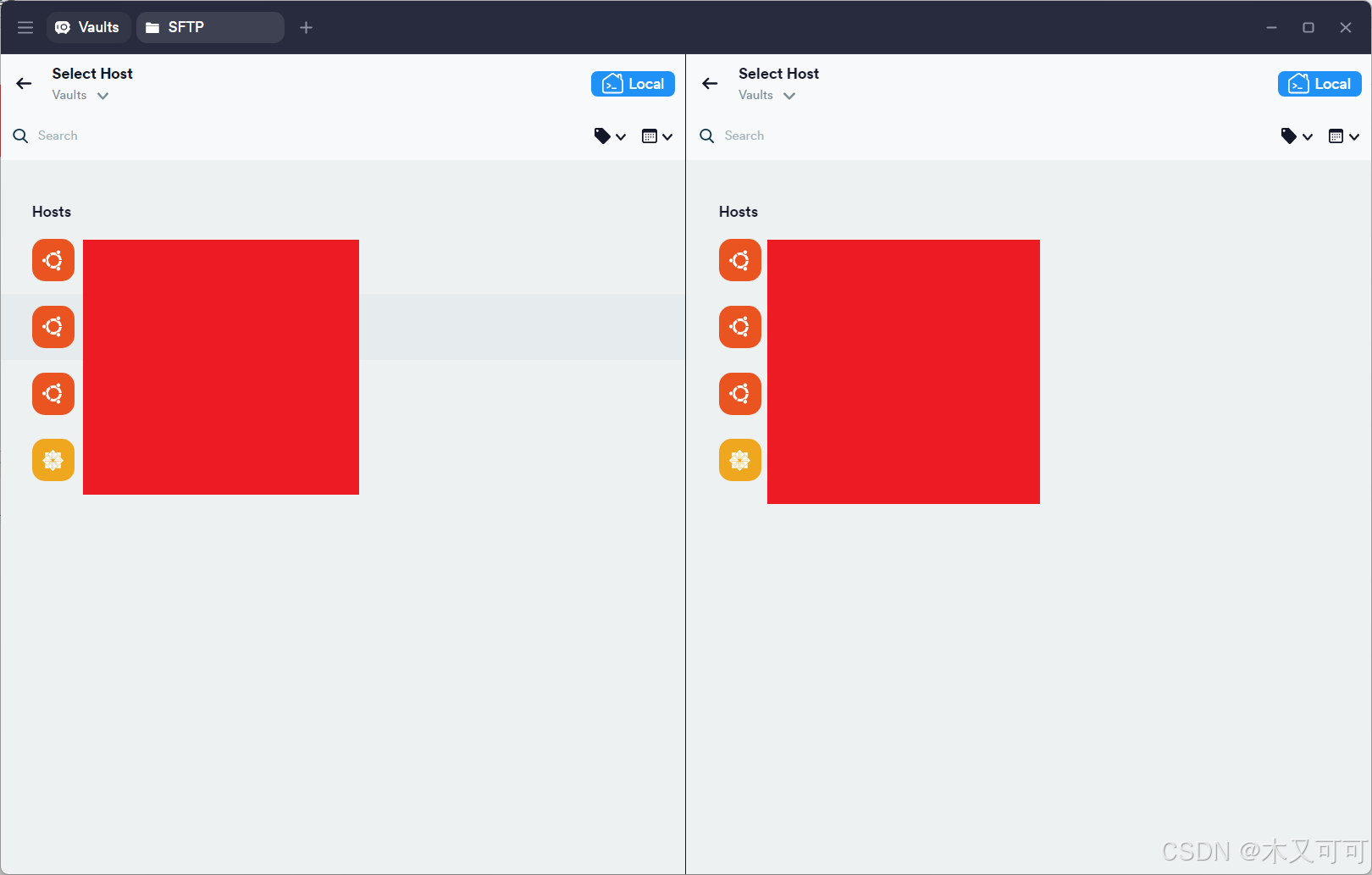The height and width of the screenshot is (875, 1372).
Task: Select the yellow CentOS host in left pane
Action: coord(53,460)
